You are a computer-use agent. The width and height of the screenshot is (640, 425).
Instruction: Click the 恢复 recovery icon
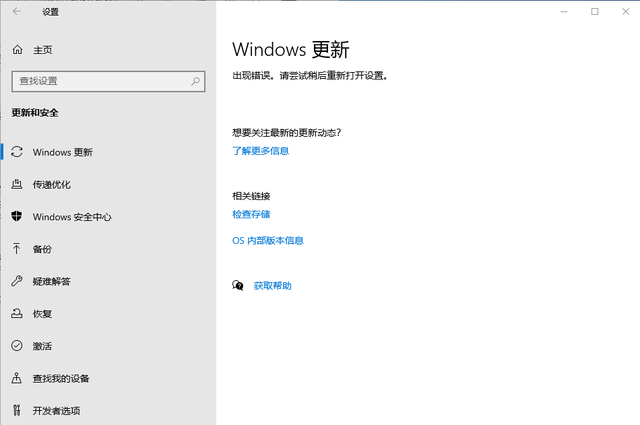[17, 313]
